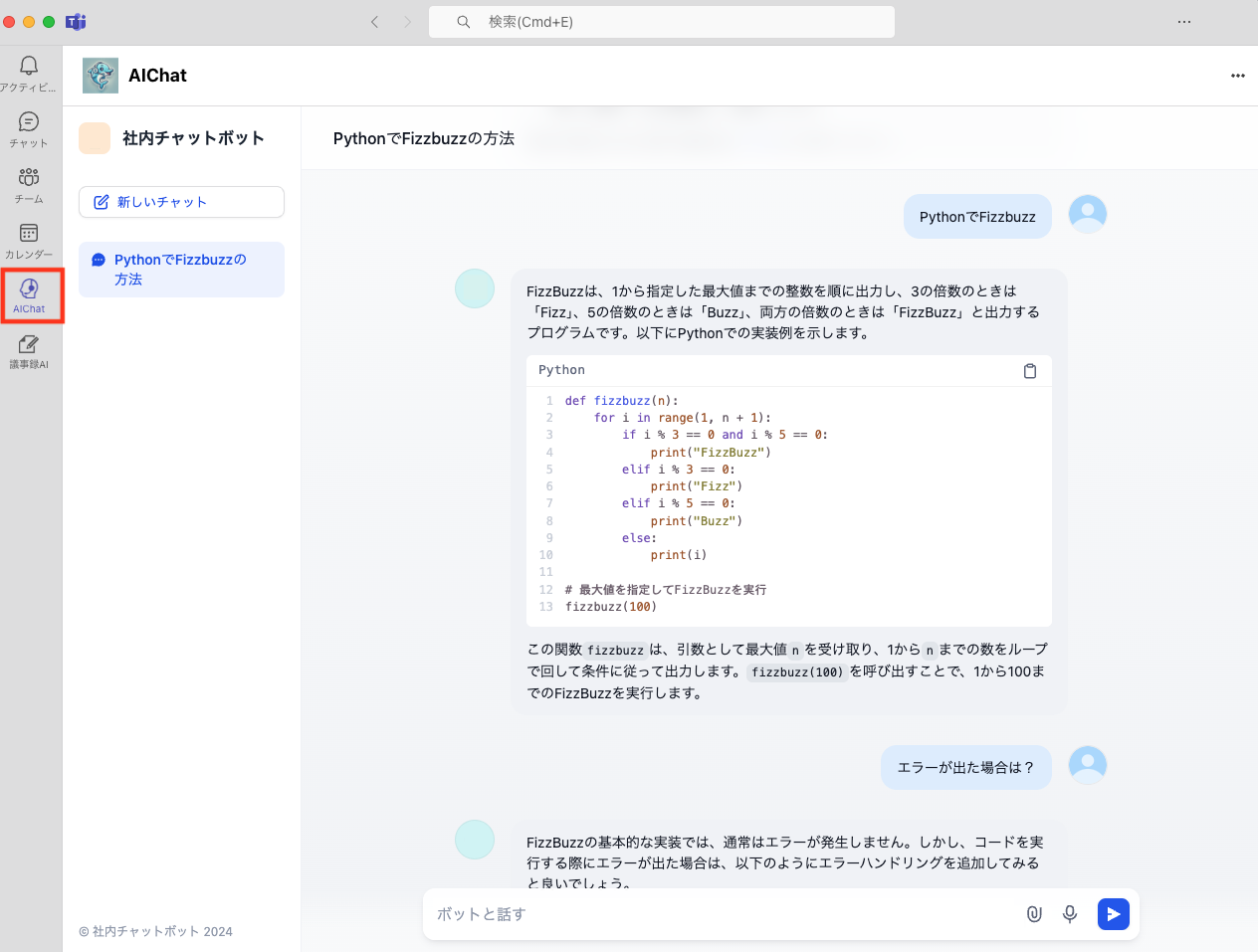Click the bot avatar beside the error handling reply
The width and height of the screenshot is (1258, 952).
pyautogui.click(x=475, y=840)
